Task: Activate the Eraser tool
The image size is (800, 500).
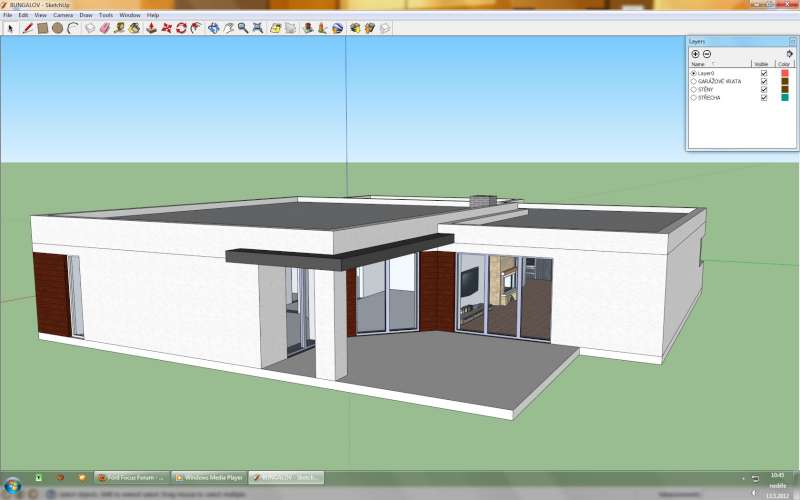Action: (103, 28)
